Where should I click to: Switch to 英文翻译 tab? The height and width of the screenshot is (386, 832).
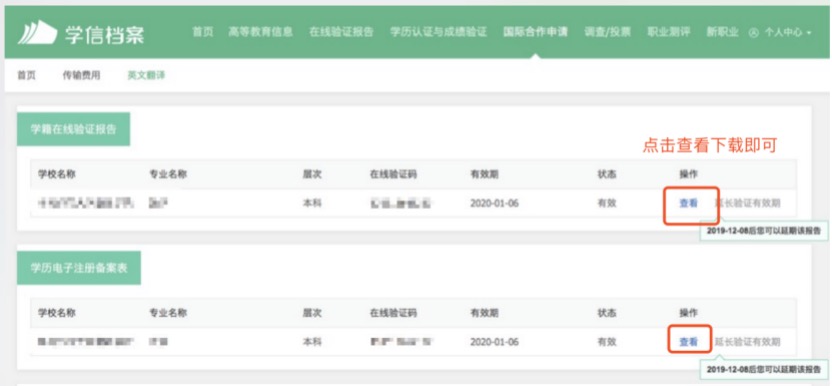pyautogui.click(x=146, y=75)
